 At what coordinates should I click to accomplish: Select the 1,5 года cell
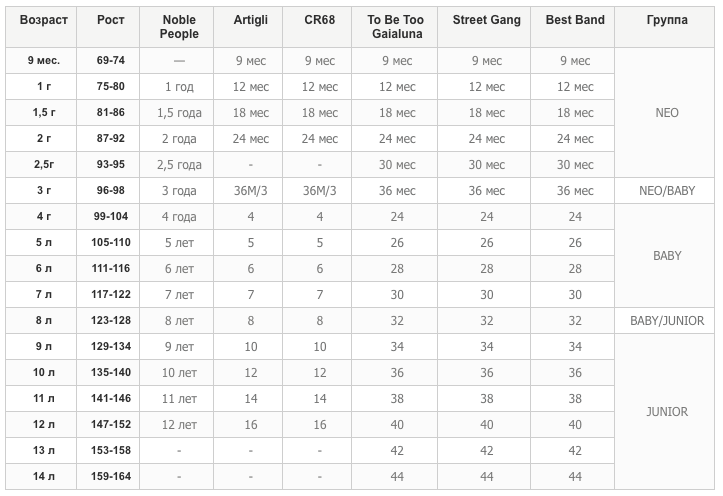(180, 113)
